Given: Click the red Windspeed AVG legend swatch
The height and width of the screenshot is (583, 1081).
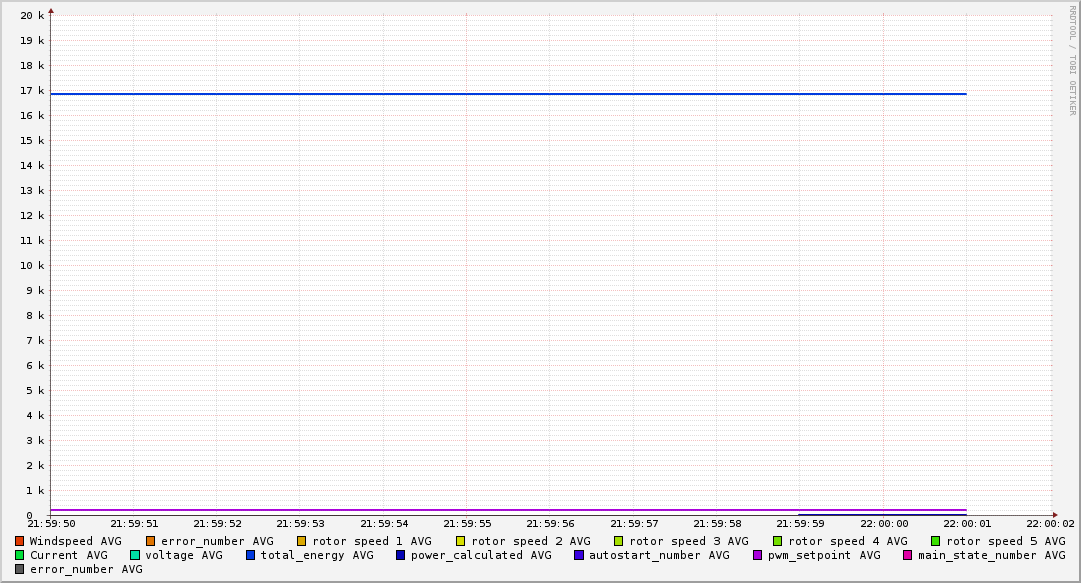Looking at the screenshot, I should [19, 541].
